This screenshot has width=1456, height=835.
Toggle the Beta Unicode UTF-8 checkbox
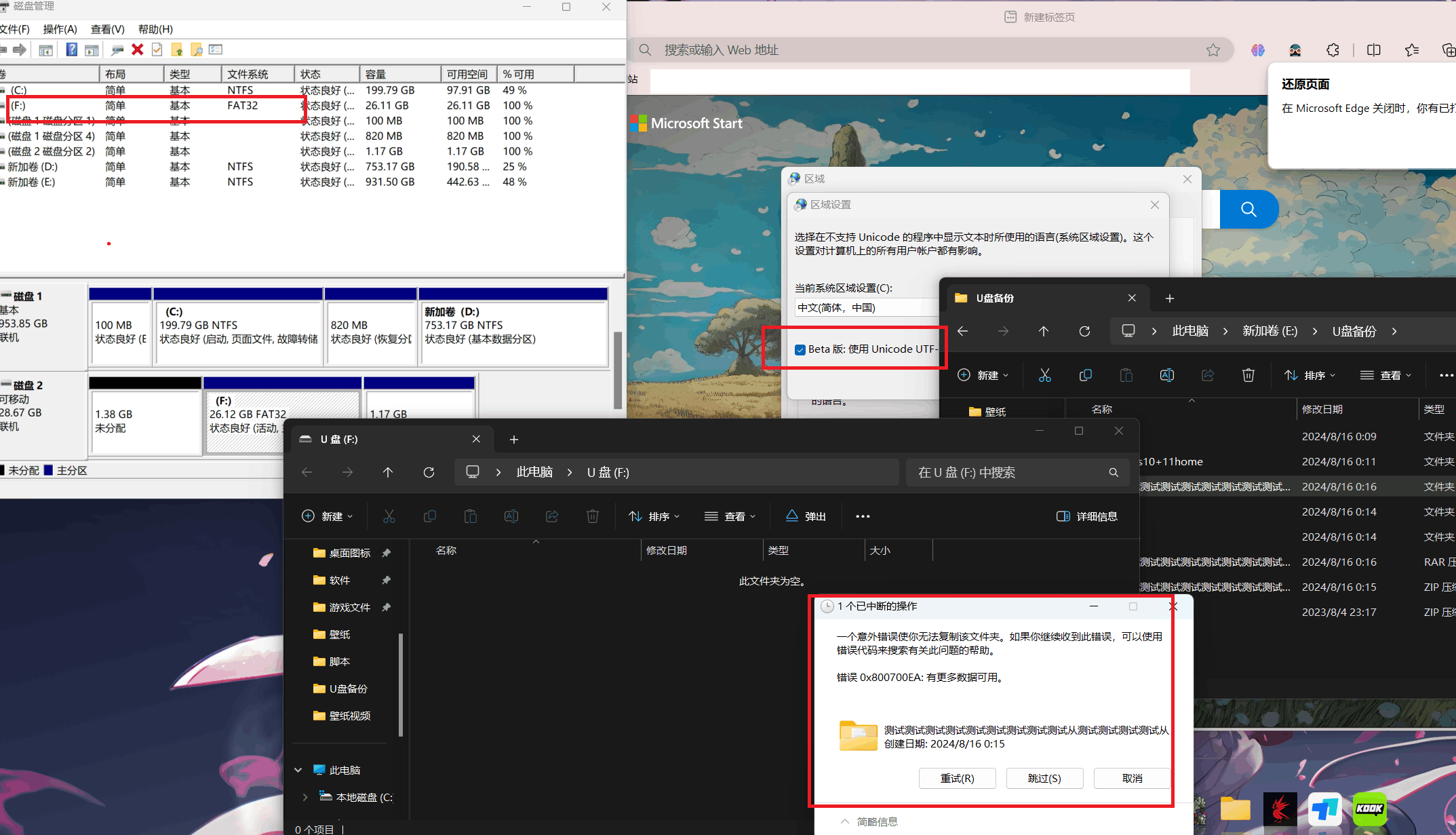tap(800, 349)
